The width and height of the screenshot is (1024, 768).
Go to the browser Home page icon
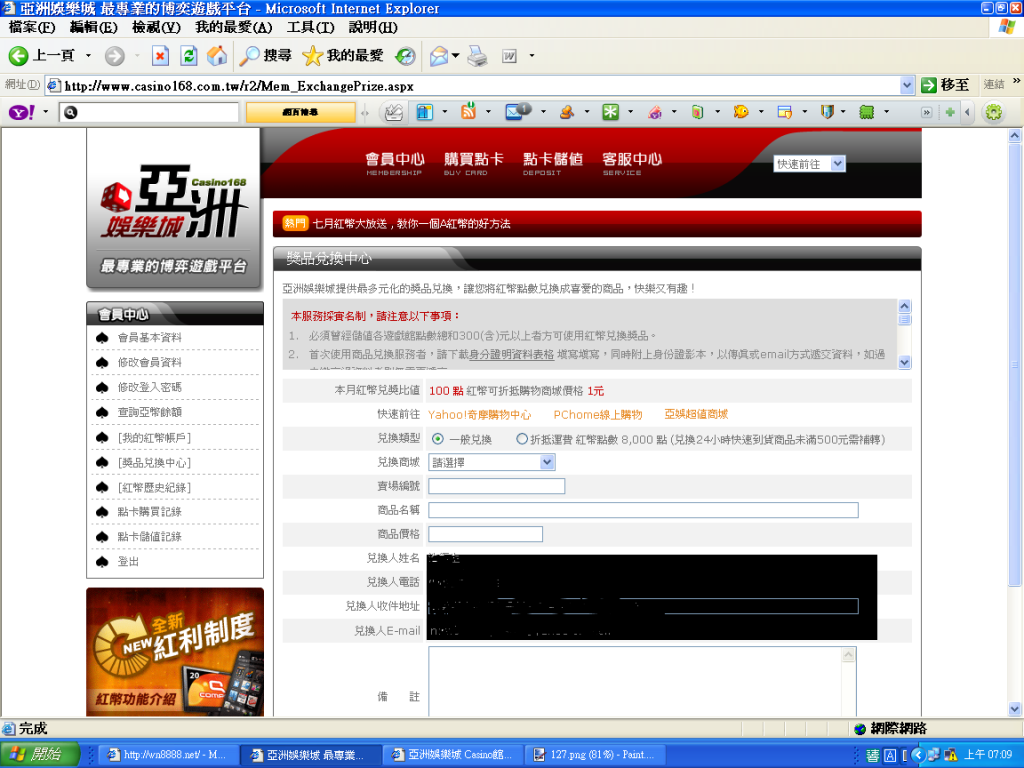click(216, 56)
